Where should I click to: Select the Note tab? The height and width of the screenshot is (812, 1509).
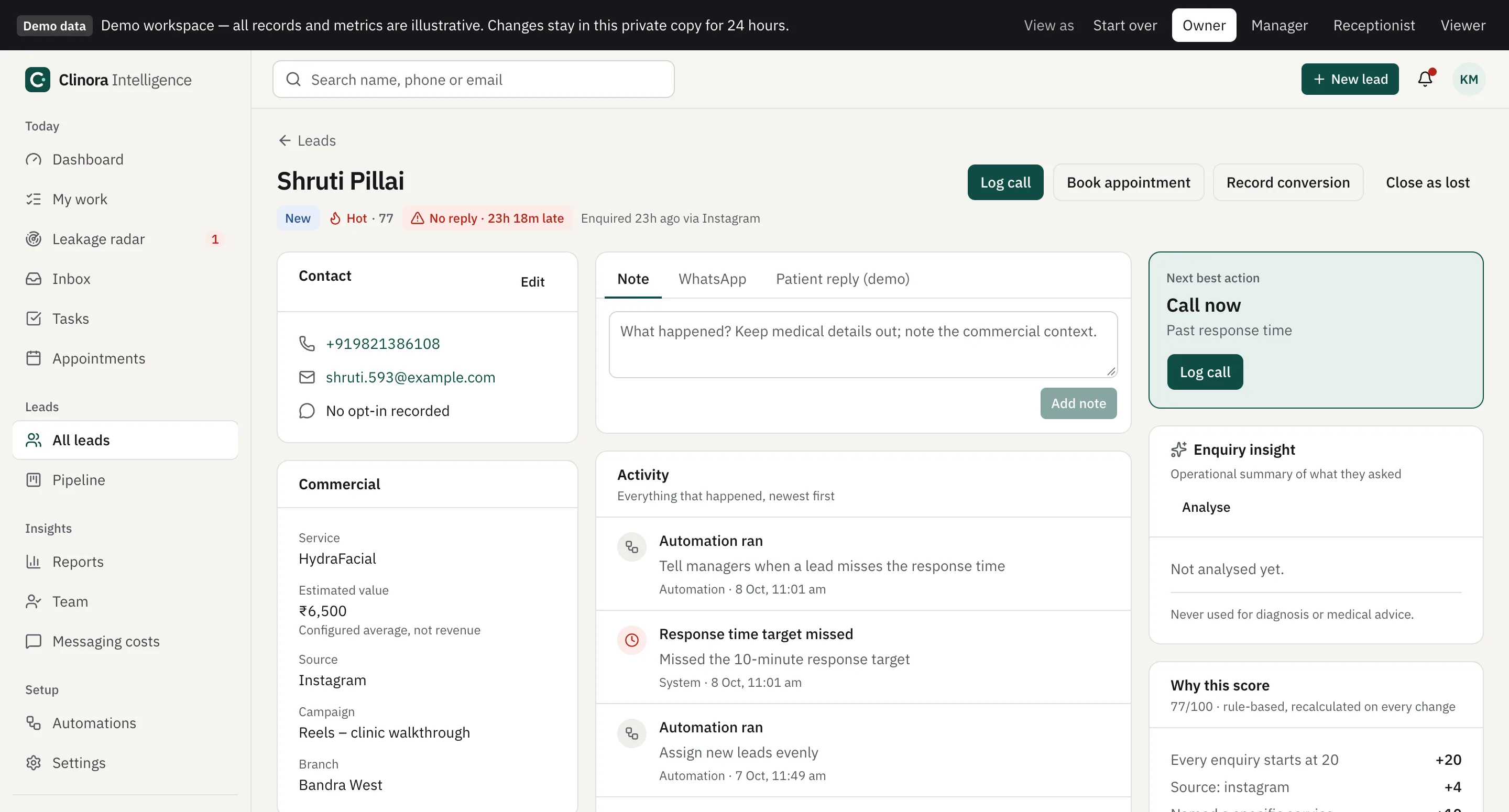(x=632, y=279)
